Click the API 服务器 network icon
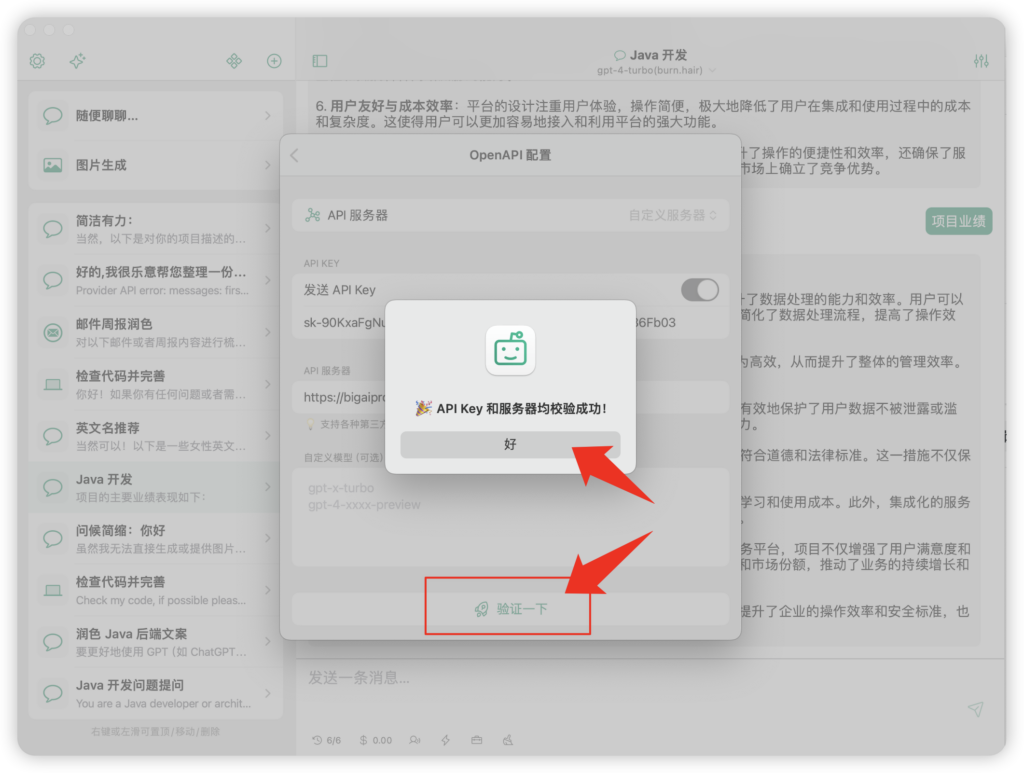1024x773 pixels. click(313, 215)
